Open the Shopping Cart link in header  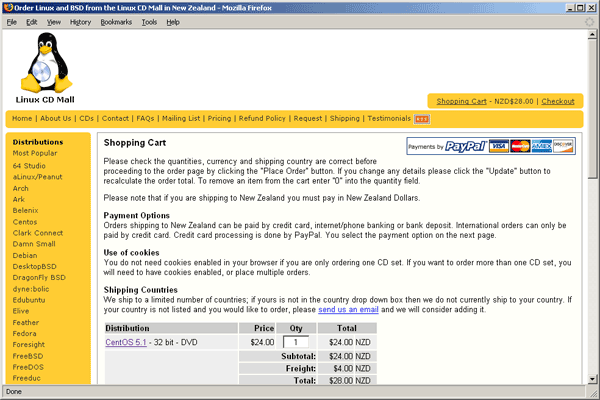pos(461,101)
